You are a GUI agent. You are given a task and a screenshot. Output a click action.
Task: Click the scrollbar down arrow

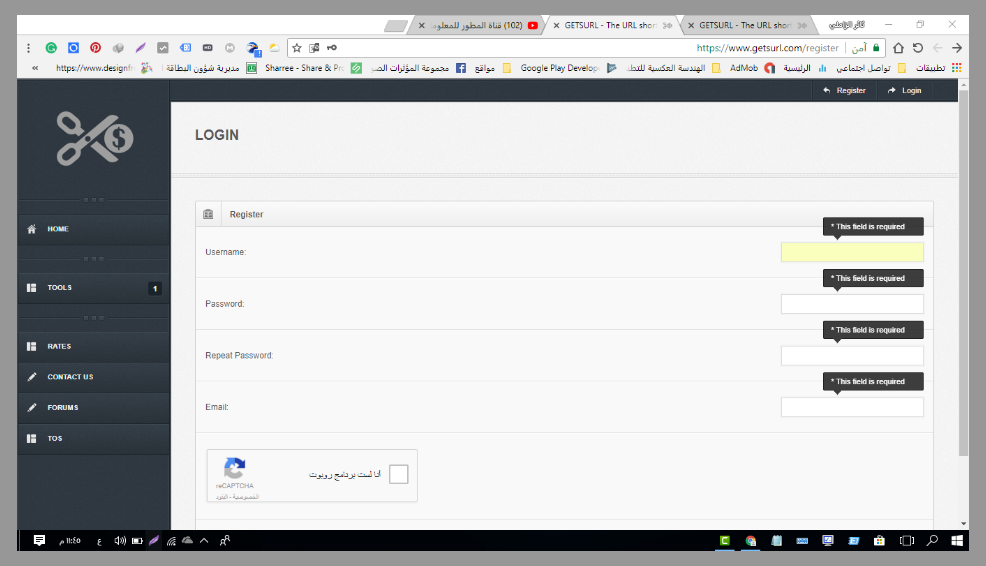coord(963,523)
